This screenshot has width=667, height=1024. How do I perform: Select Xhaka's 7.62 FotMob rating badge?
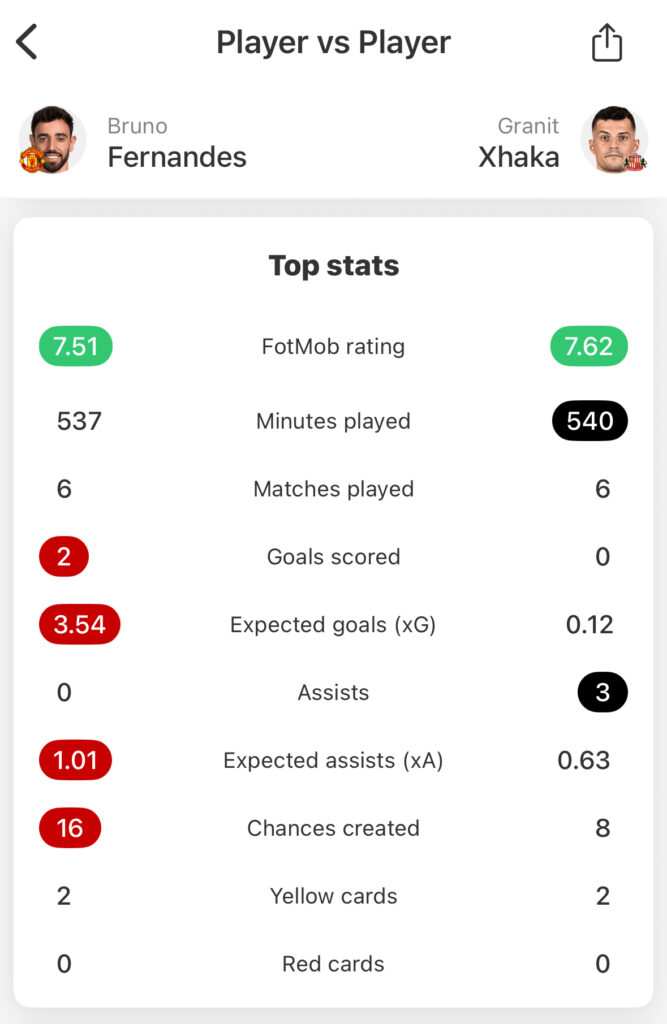588,347
